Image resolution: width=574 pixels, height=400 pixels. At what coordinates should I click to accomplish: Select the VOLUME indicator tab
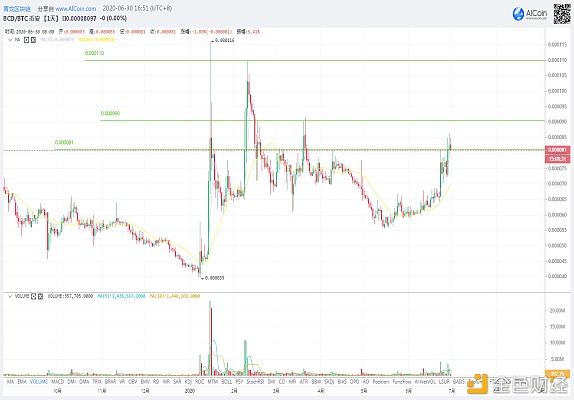click(39, 382)
